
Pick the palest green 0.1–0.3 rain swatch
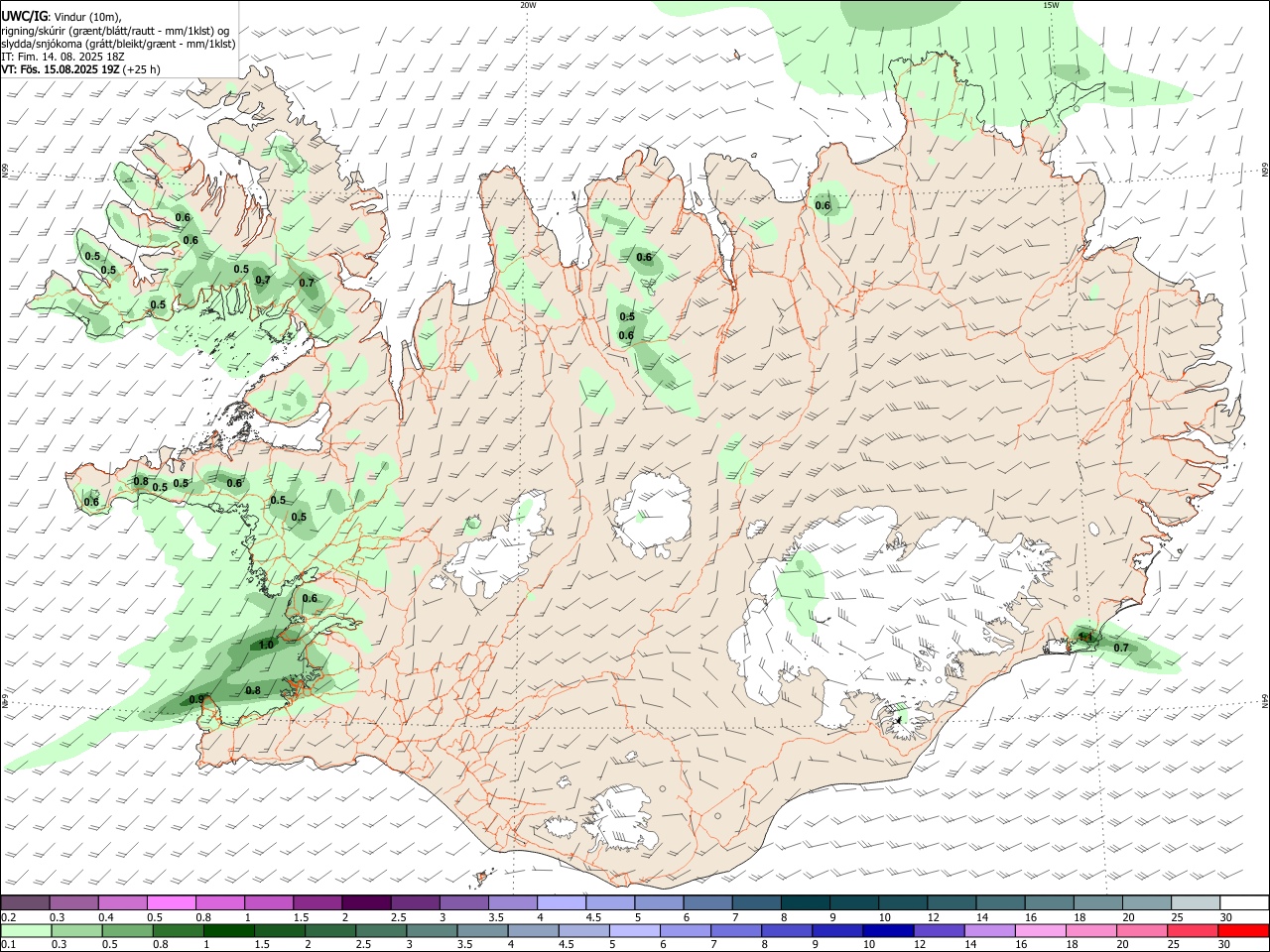[x=26, y=931]
